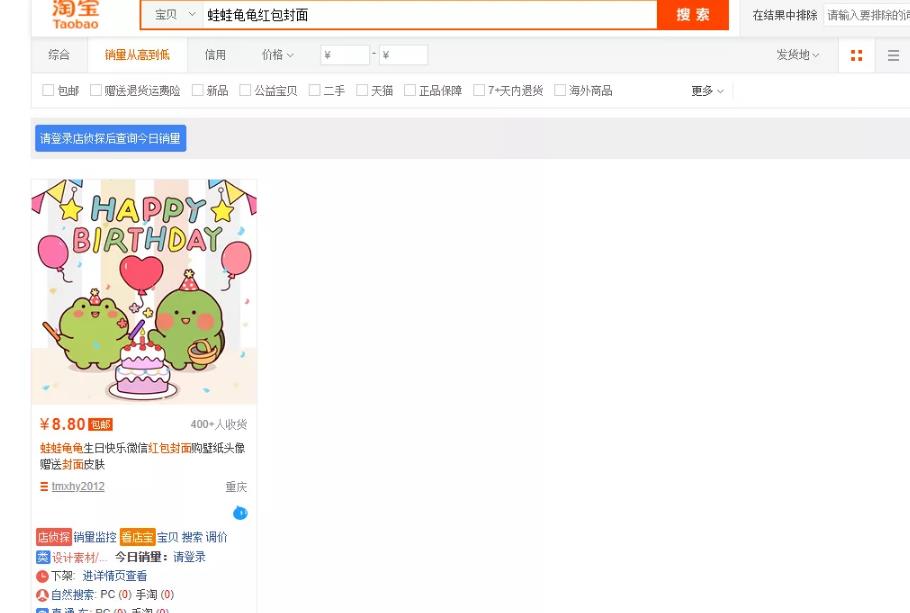
Task: Click the 宝贝 link after 看店宝
Action: pyautogui.click(x=168, y=537)
